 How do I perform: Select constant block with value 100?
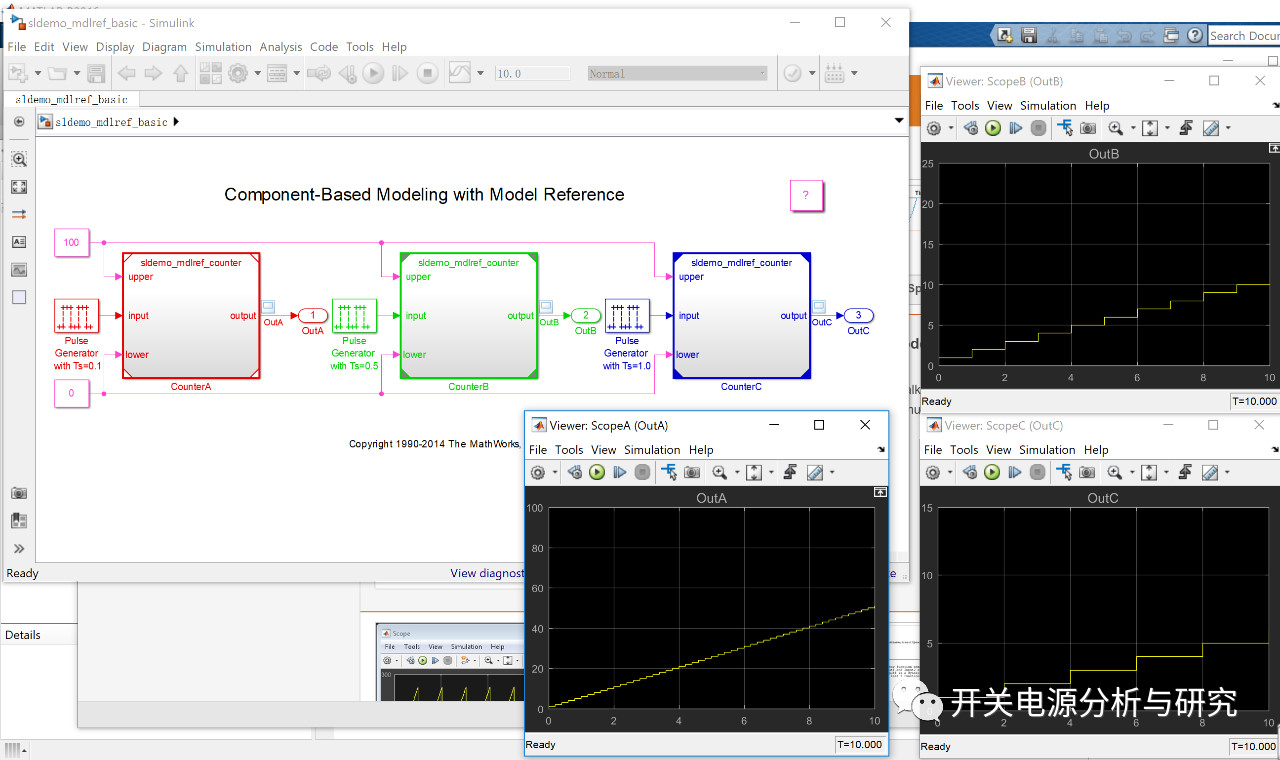tap(71, 242)
